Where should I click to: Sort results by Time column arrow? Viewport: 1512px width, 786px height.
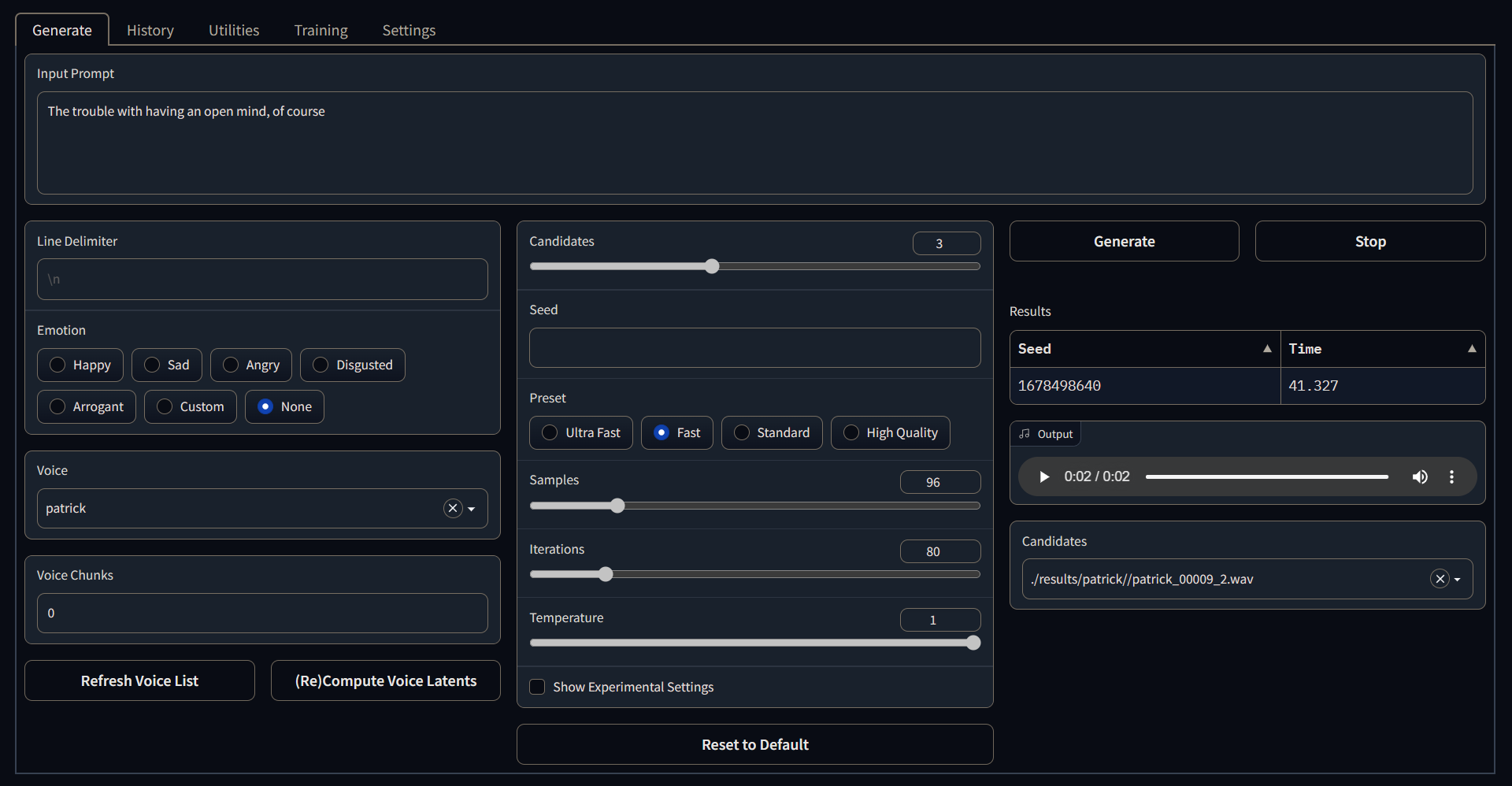(x=1472, y=349)
